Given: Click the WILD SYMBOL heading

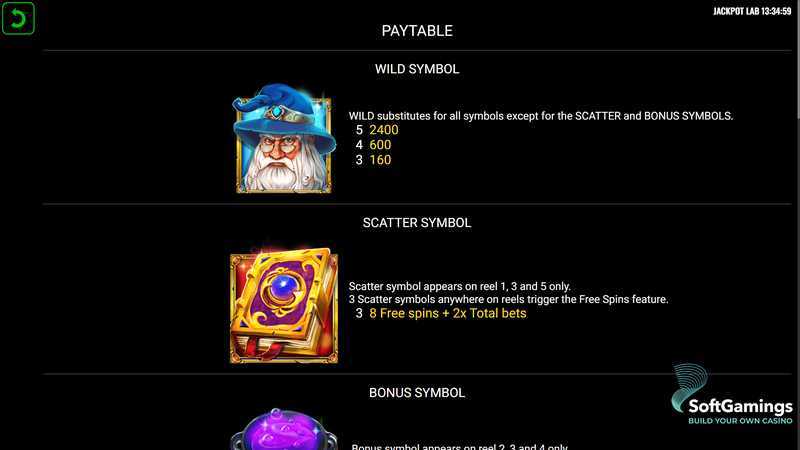Looking at the screenshot, I should point(417,69).
